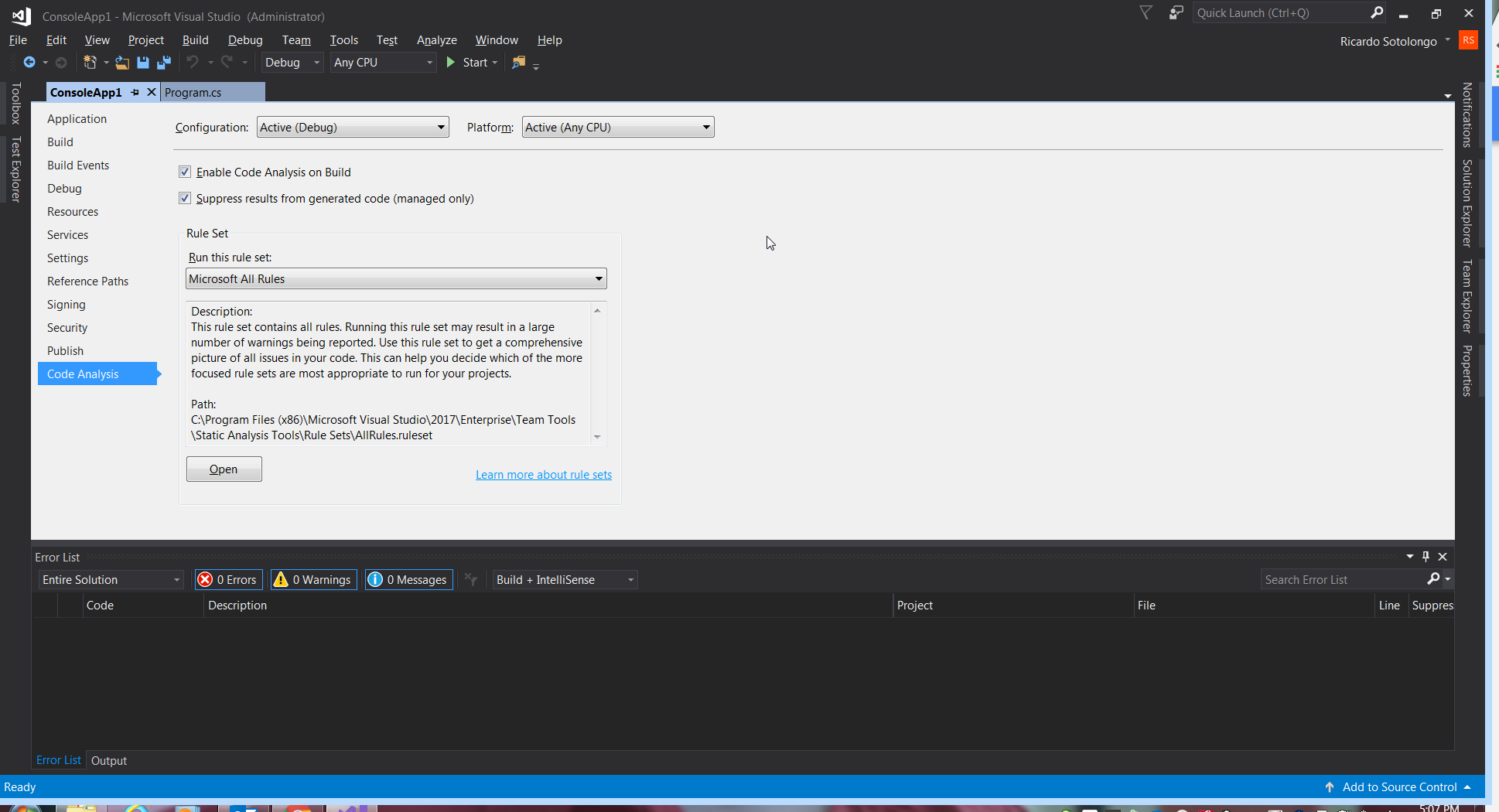Open the document tabs overflow dropdown arrow
Image resolution: width=1499 pixels, height=812 pixels.
click(x=1447, y=96)
